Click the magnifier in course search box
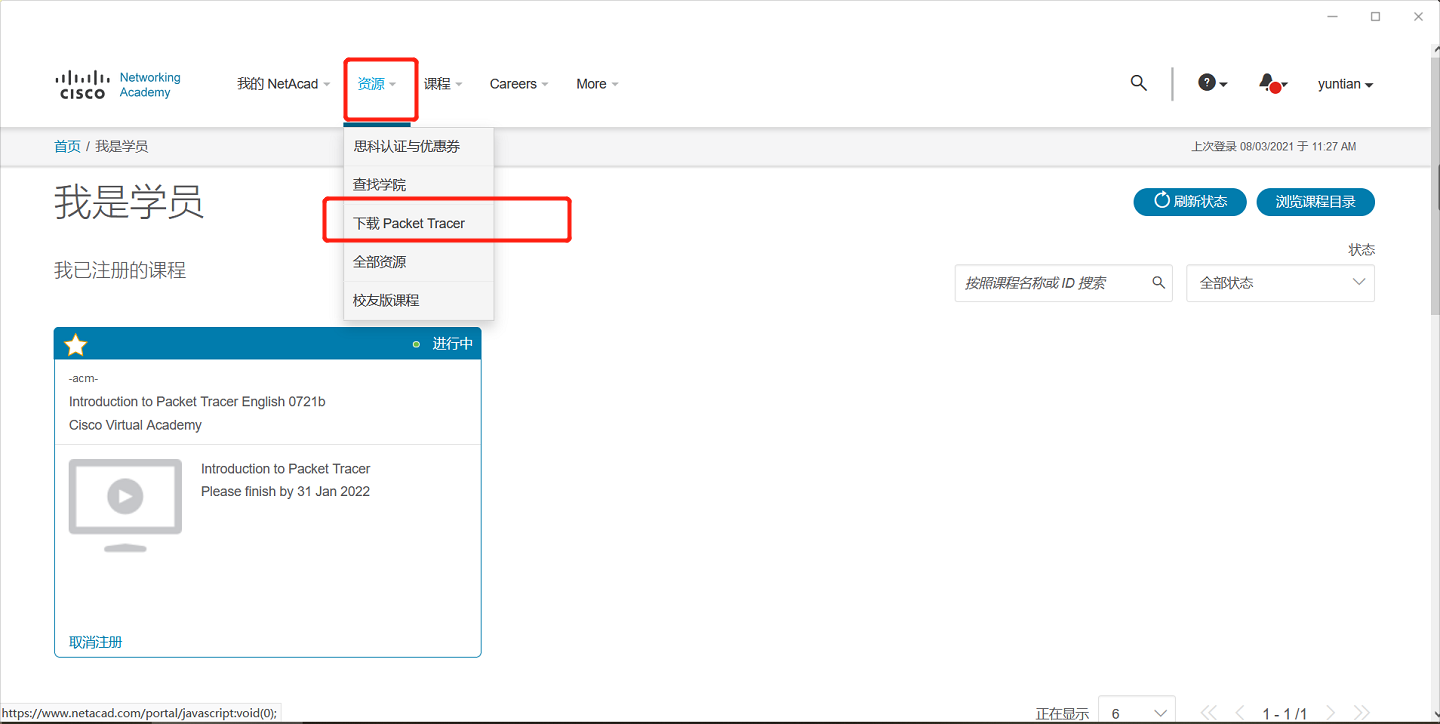Screen dimensions: 1440x724 tap(1158, 283)
